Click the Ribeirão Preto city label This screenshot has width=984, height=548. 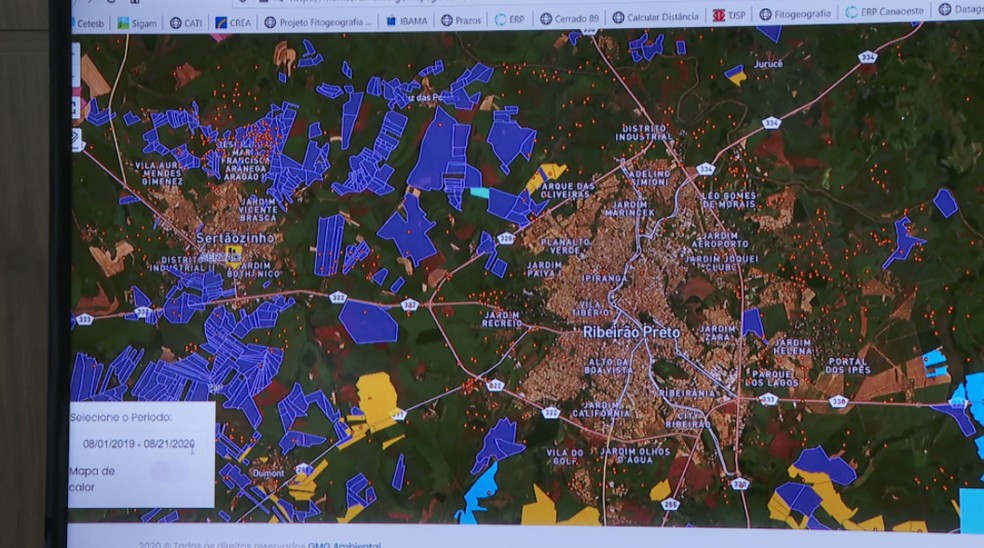(x=631, y=332)
